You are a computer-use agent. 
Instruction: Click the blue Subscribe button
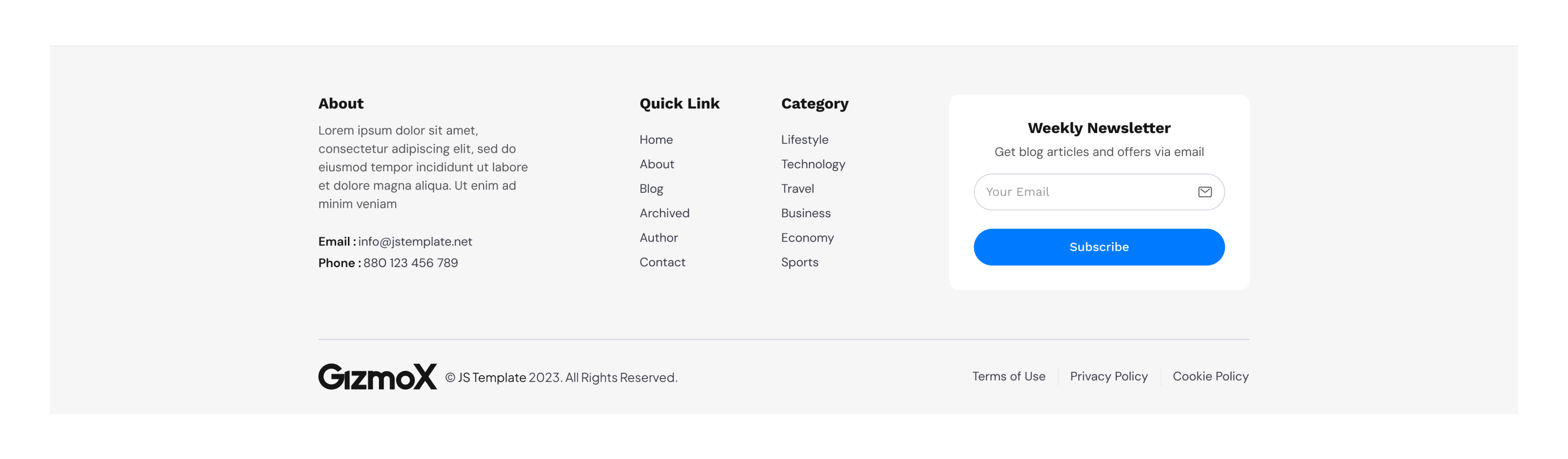1099,247
